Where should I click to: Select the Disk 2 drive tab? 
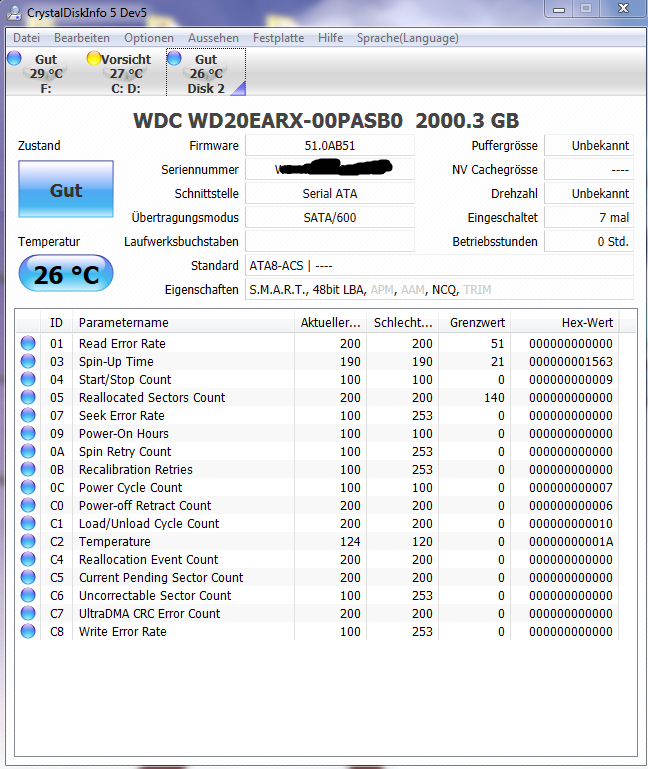point(206,73)
